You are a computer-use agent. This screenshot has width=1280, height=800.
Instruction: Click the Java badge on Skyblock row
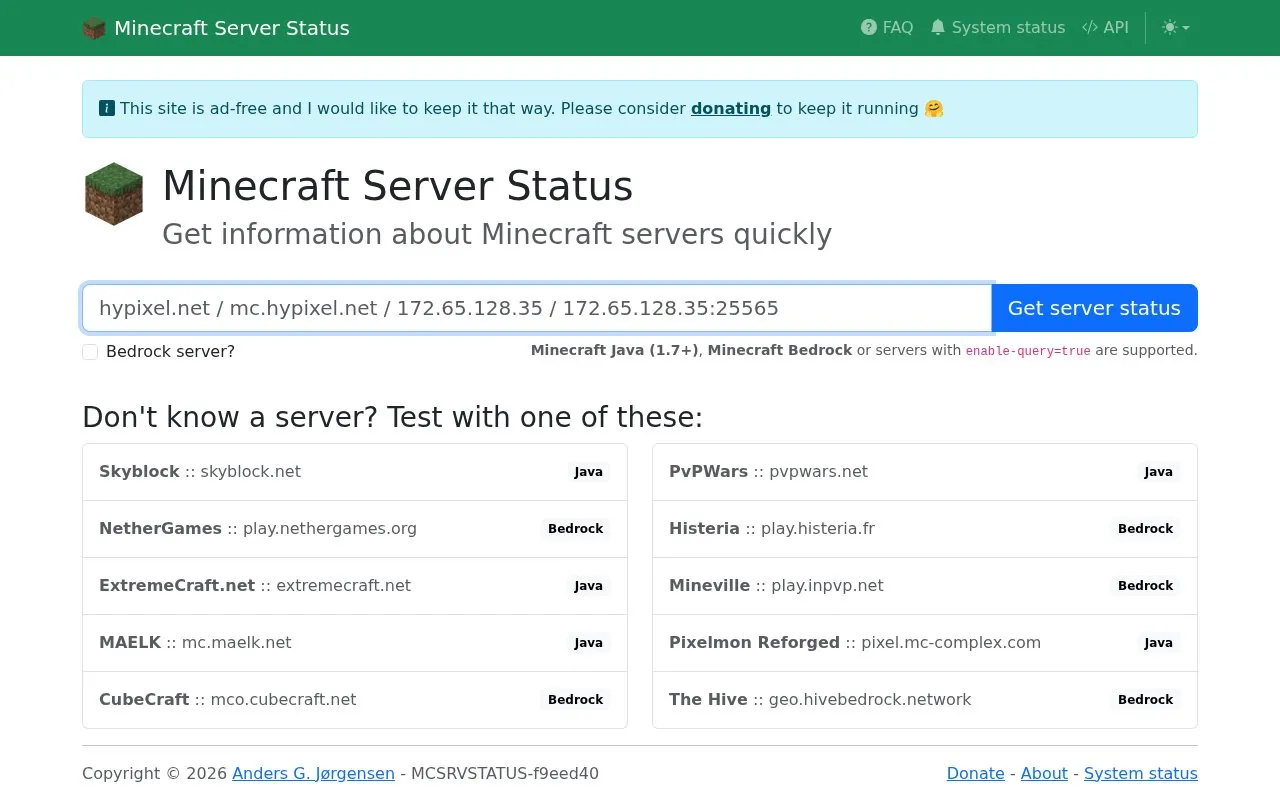tap(589, 472)
